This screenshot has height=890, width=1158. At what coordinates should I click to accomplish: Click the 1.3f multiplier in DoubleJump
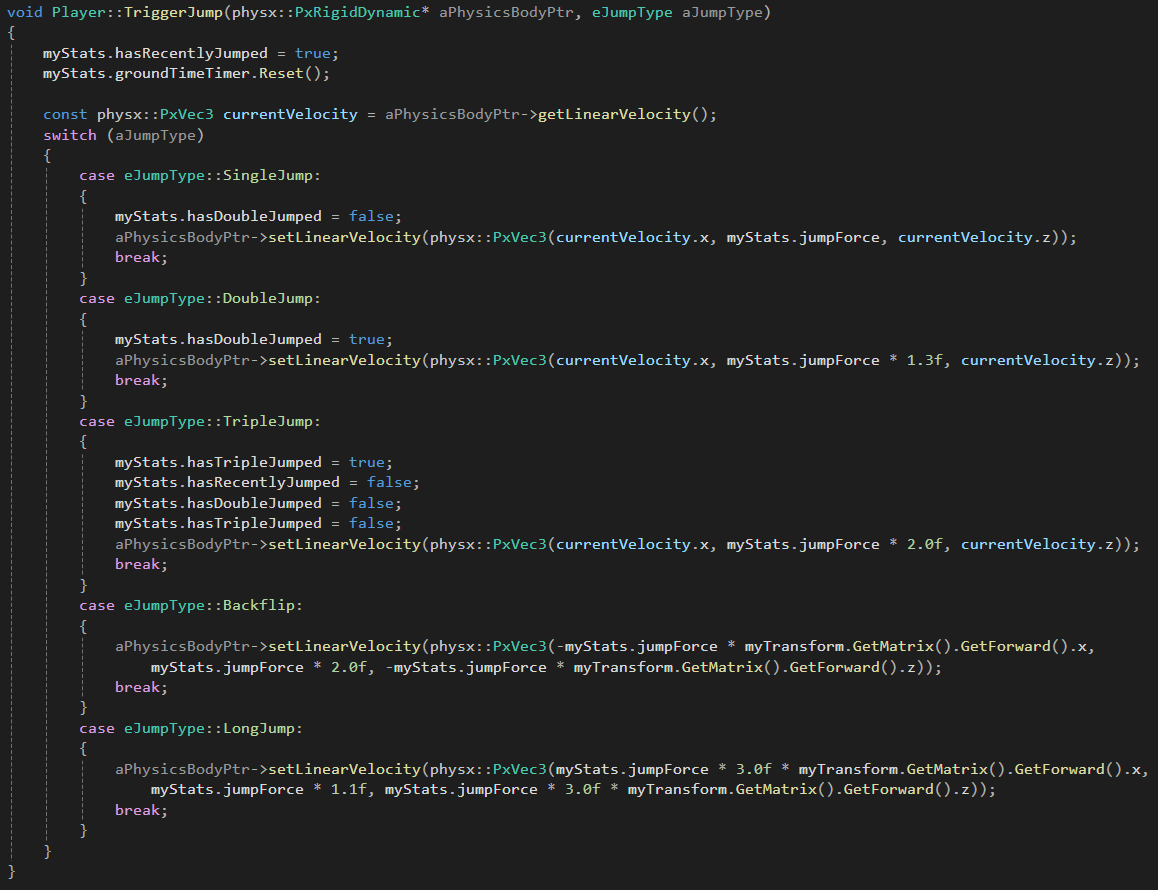[x=925, y=360]
